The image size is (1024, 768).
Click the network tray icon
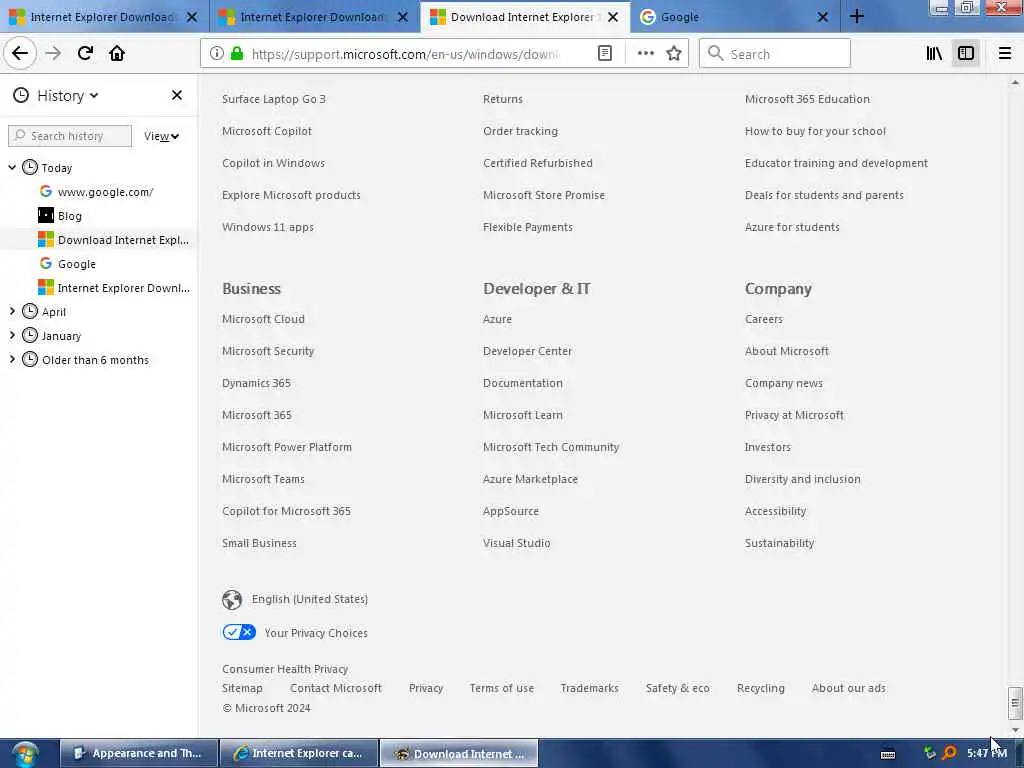tap(930, 754)
